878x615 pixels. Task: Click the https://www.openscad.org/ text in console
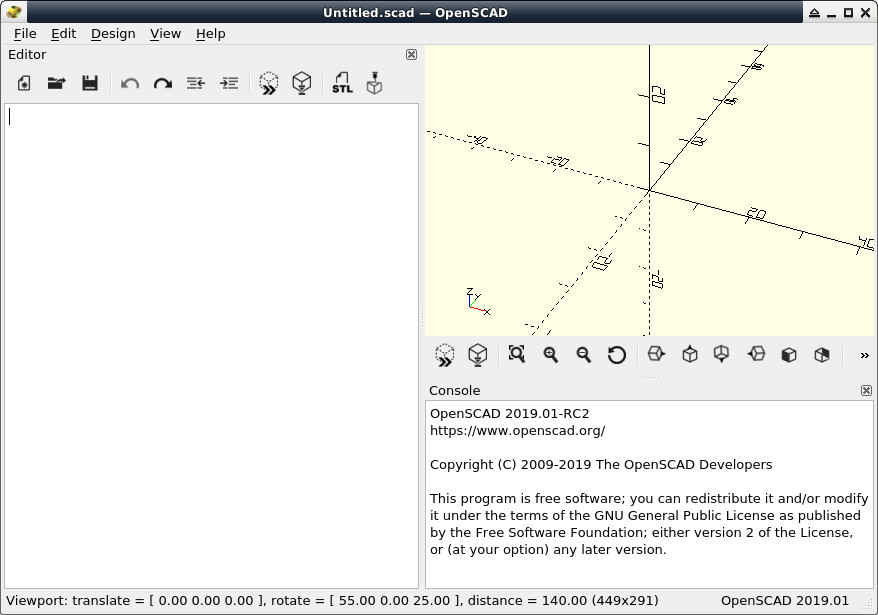517,431
